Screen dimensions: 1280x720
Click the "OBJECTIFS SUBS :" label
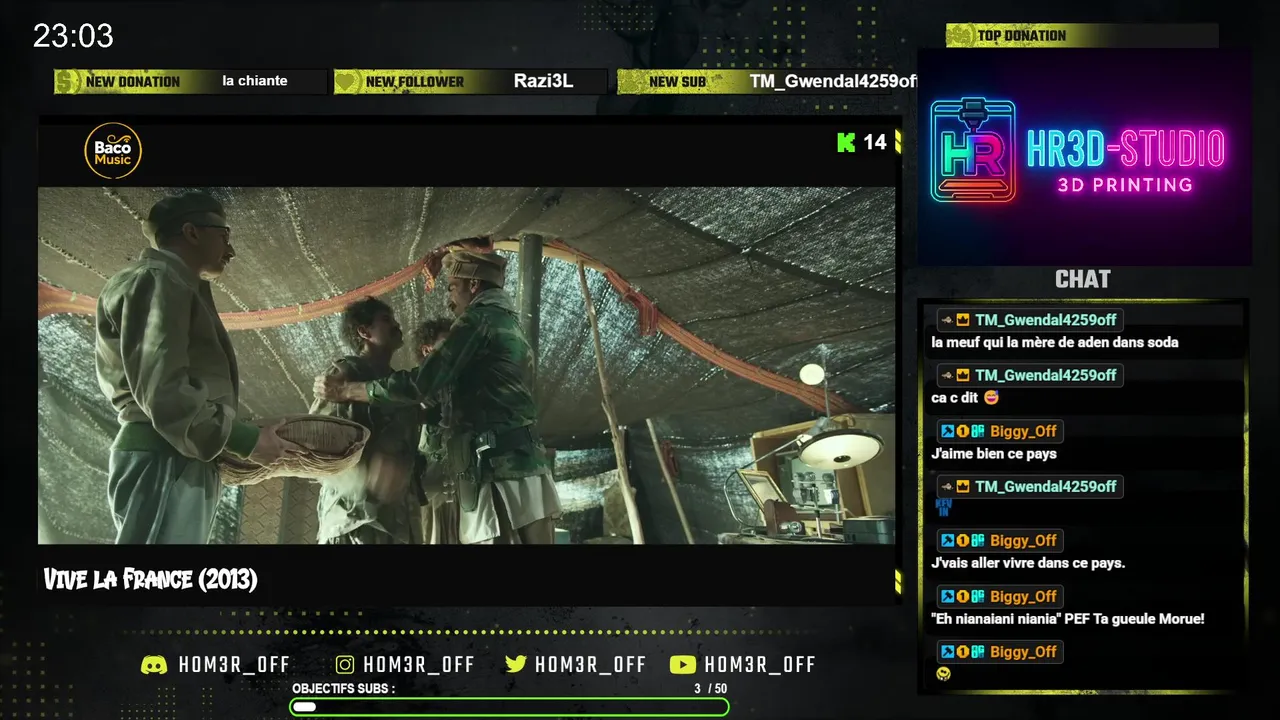344,689
